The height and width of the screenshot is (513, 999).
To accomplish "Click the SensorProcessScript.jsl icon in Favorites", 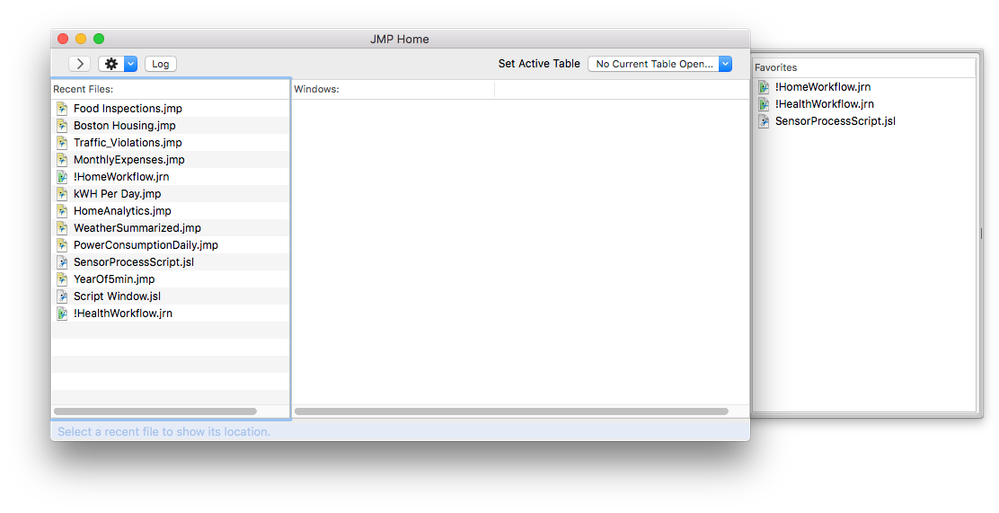I will [x=764, y=121].
